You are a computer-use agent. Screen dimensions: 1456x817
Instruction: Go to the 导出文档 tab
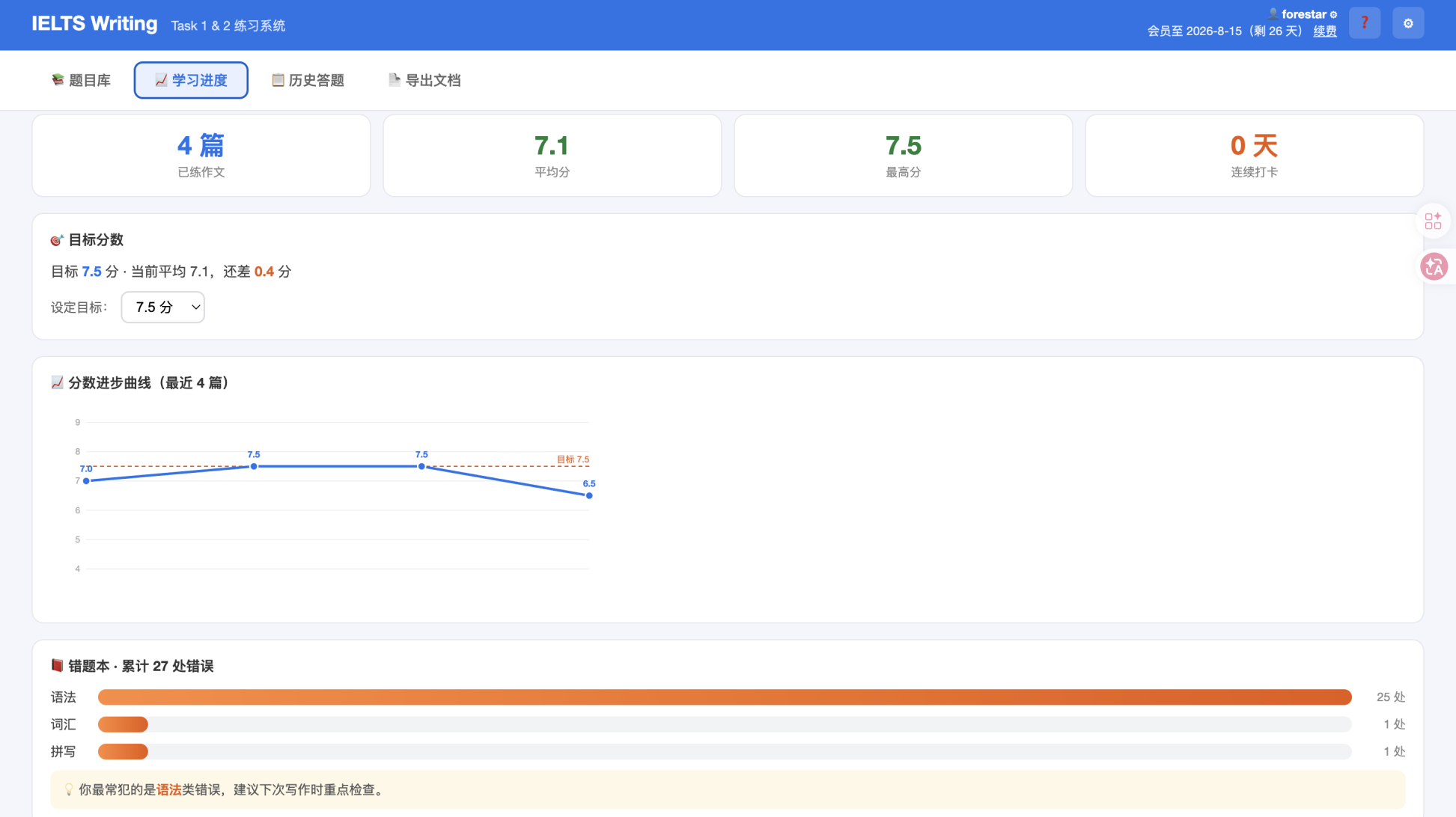point(424,80)
